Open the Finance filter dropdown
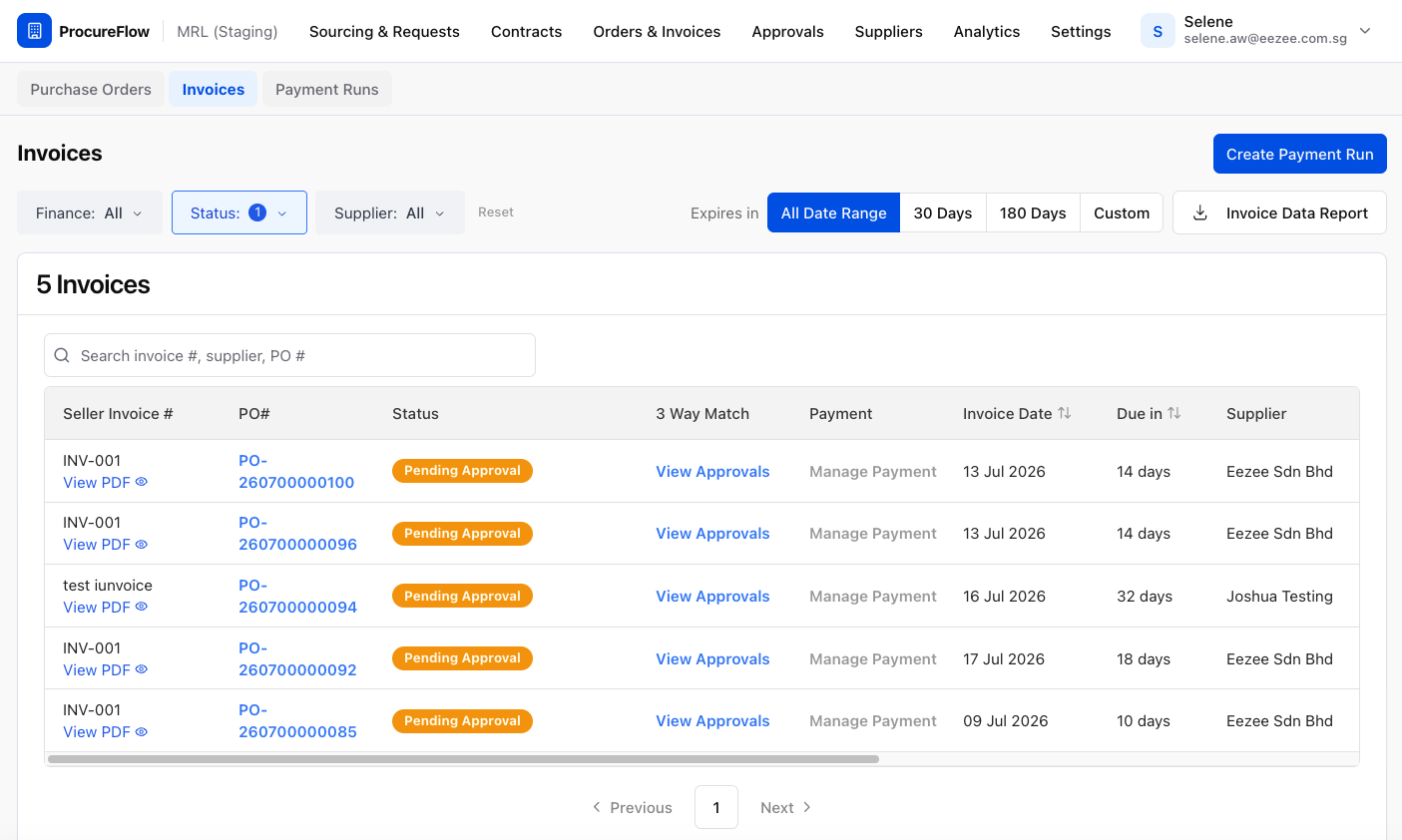 pyautogui.click(x=90, y=212)
